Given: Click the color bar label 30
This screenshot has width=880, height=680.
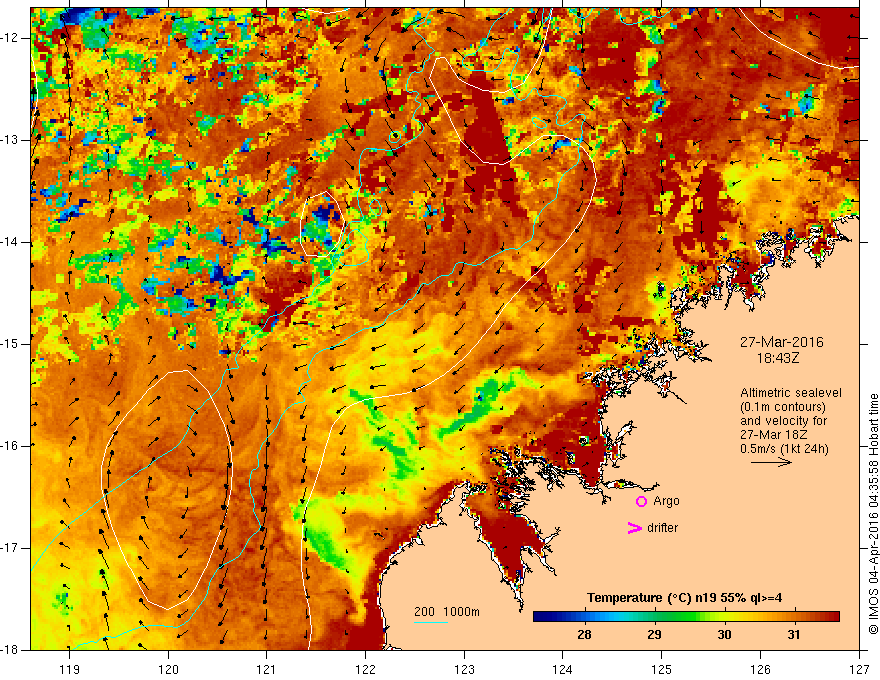Looking at the screenshot, I should (724, 635).
